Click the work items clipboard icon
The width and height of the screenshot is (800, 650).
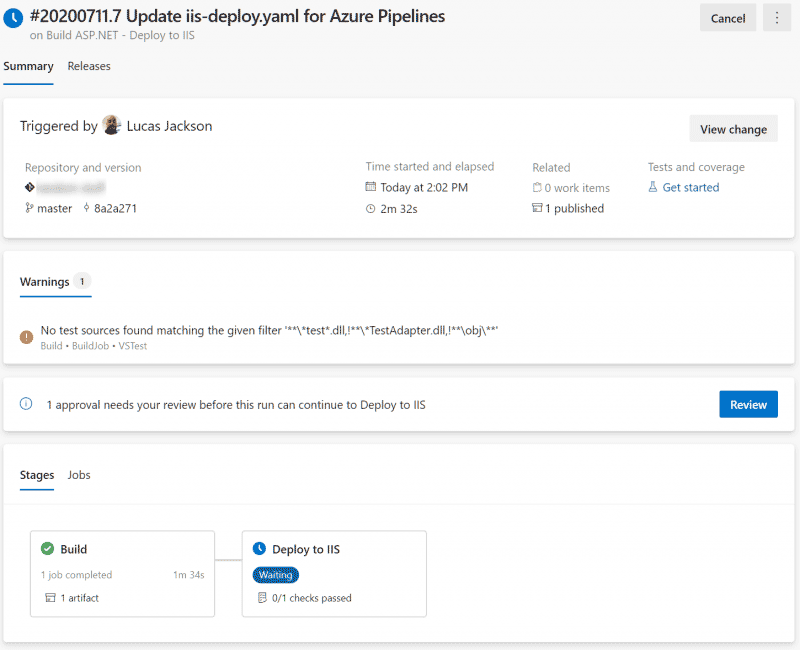[x=537, y=187]
